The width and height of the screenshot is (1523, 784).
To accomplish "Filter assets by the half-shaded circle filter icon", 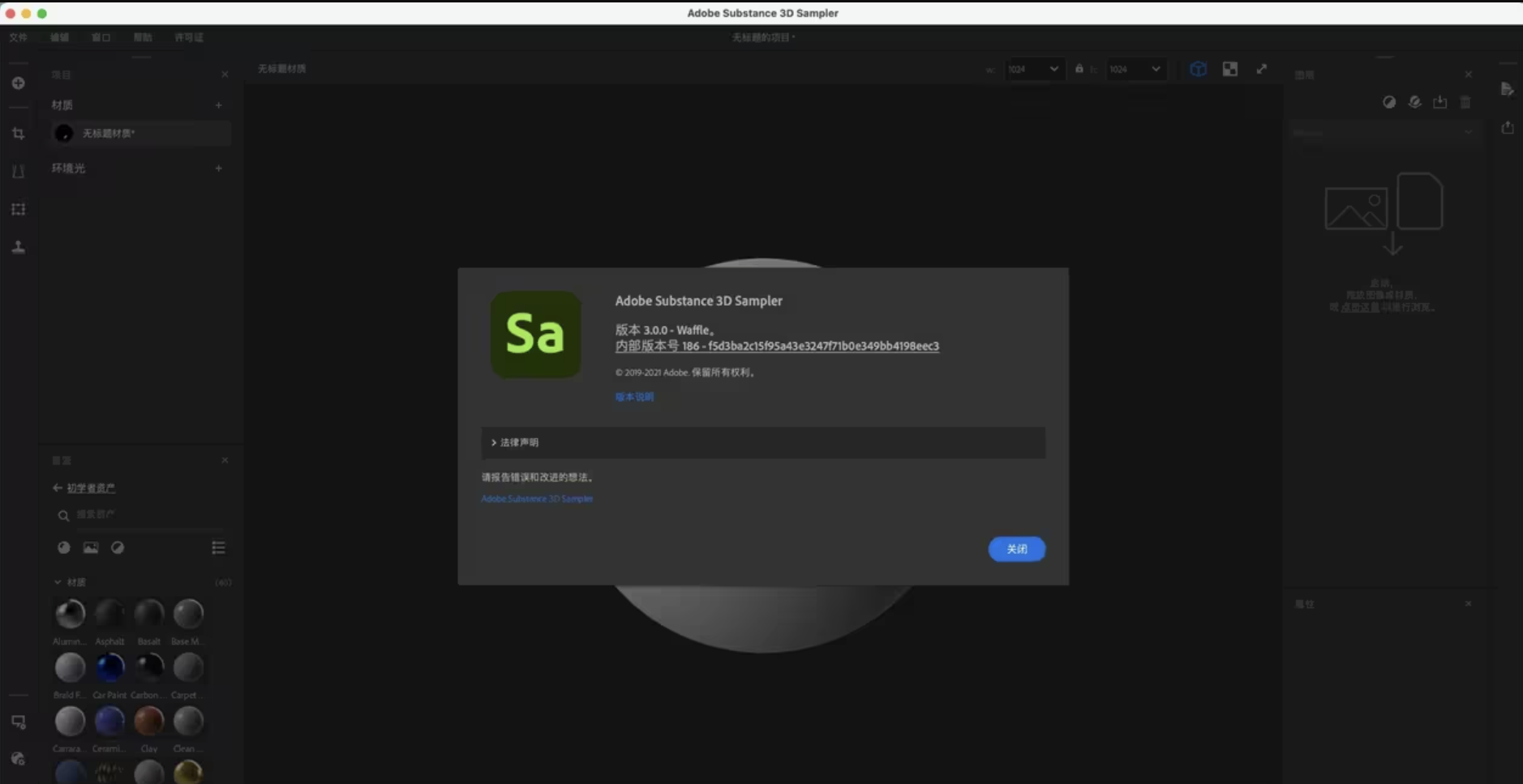I will [x=118, y=548].
